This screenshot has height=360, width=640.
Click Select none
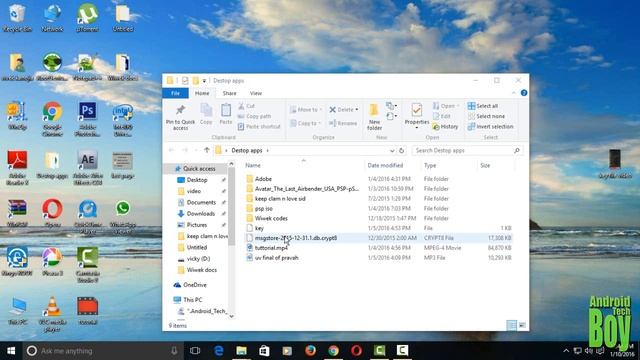click(486, 116)
